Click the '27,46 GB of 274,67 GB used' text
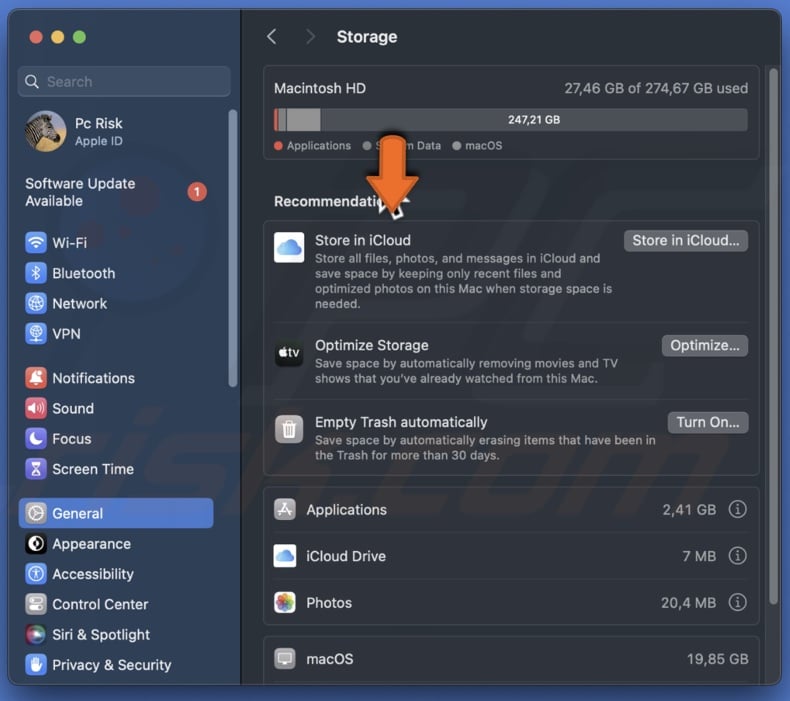Screen dimensions: 790x701 (x=656, y=88)
